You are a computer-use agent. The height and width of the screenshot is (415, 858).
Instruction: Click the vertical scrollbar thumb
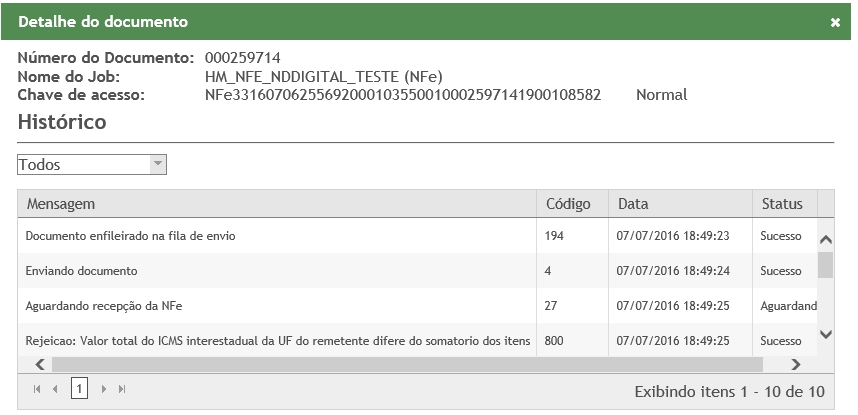(825, 264)
